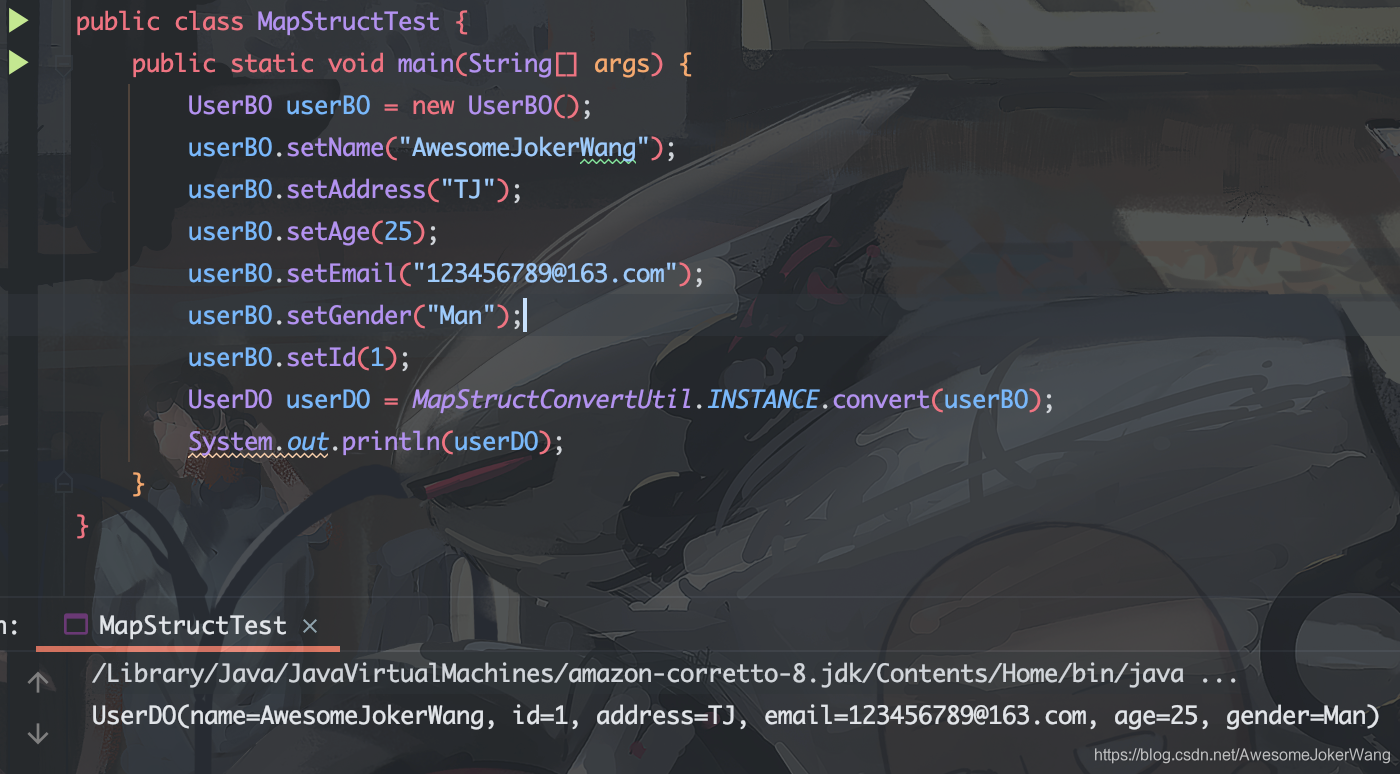This screenshot has width=1400, height=774.
Task: Click the MapStructConvertUtil class reference
Action: click(553, 400)
